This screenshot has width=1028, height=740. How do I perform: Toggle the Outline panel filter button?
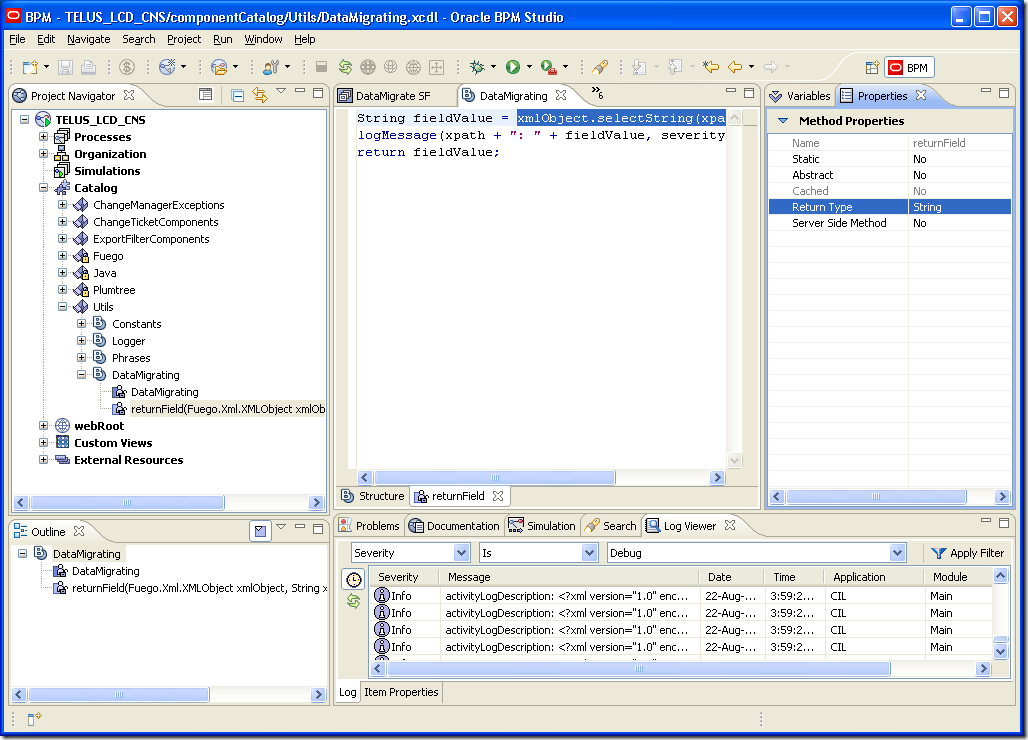tap(260, 531)
